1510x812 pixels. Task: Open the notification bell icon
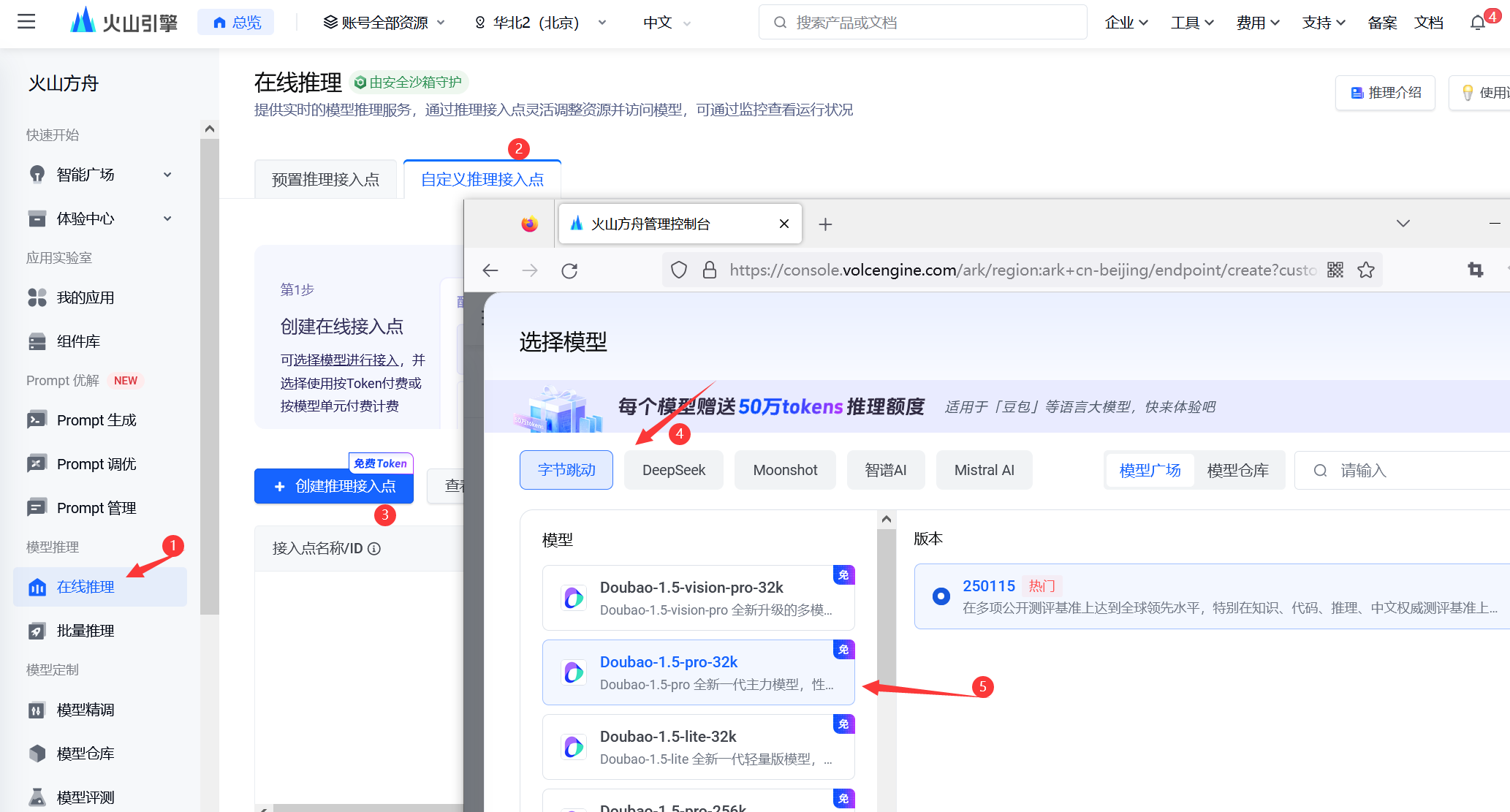tap(1478, 23)
